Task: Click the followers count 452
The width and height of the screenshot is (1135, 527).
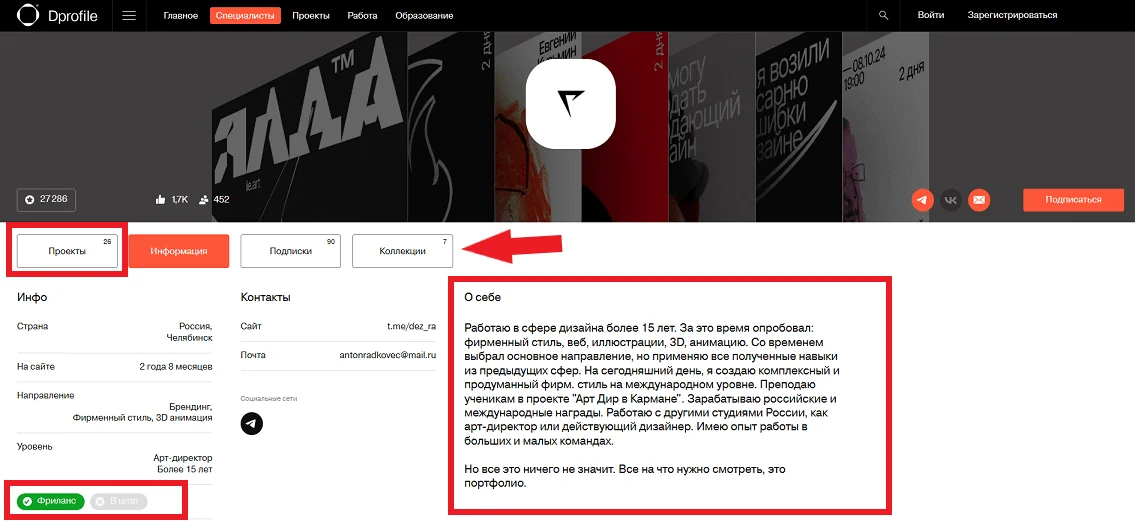Action: click(214, 199)
